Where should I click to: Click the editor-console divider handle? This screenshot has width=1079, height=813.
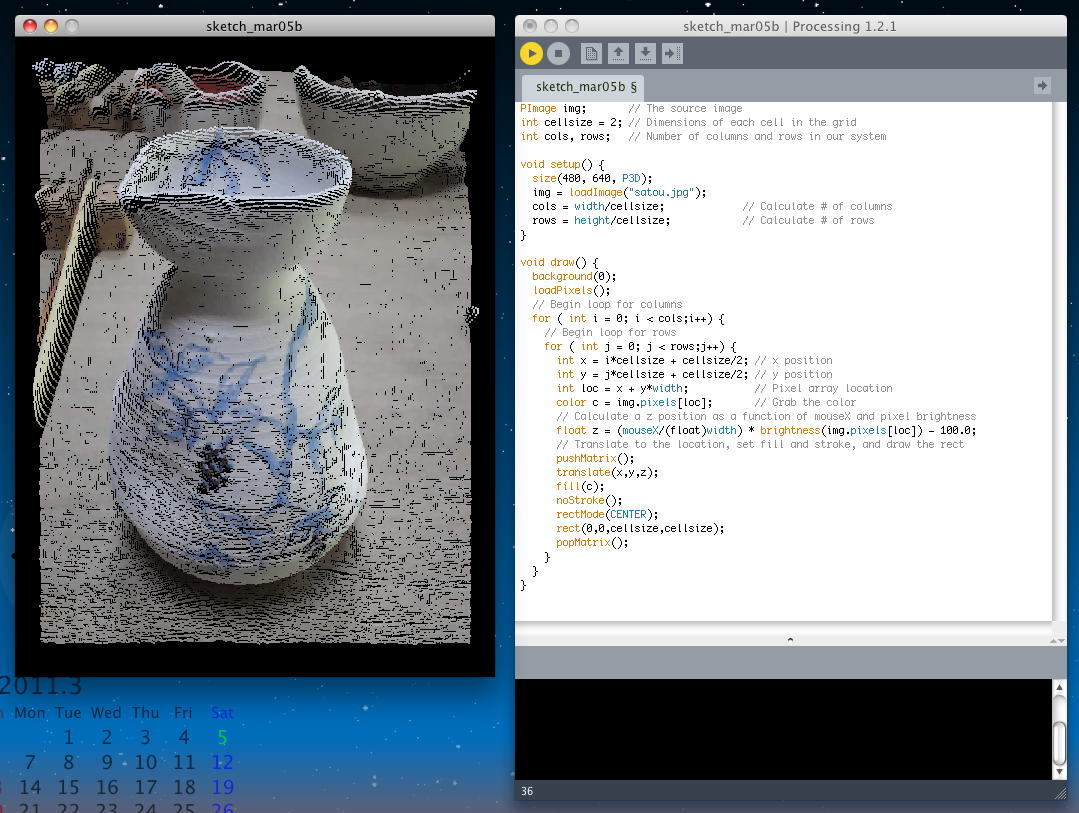coord(790,638)
